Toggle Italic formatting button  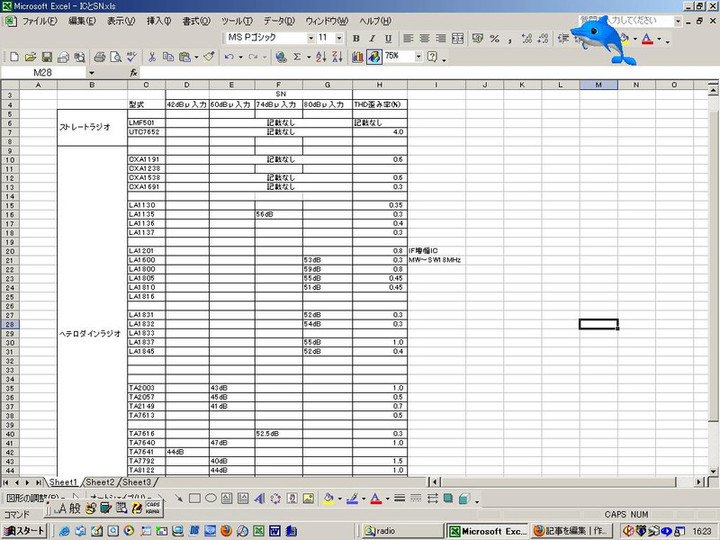pyautogui.click(x=373, y=38)
